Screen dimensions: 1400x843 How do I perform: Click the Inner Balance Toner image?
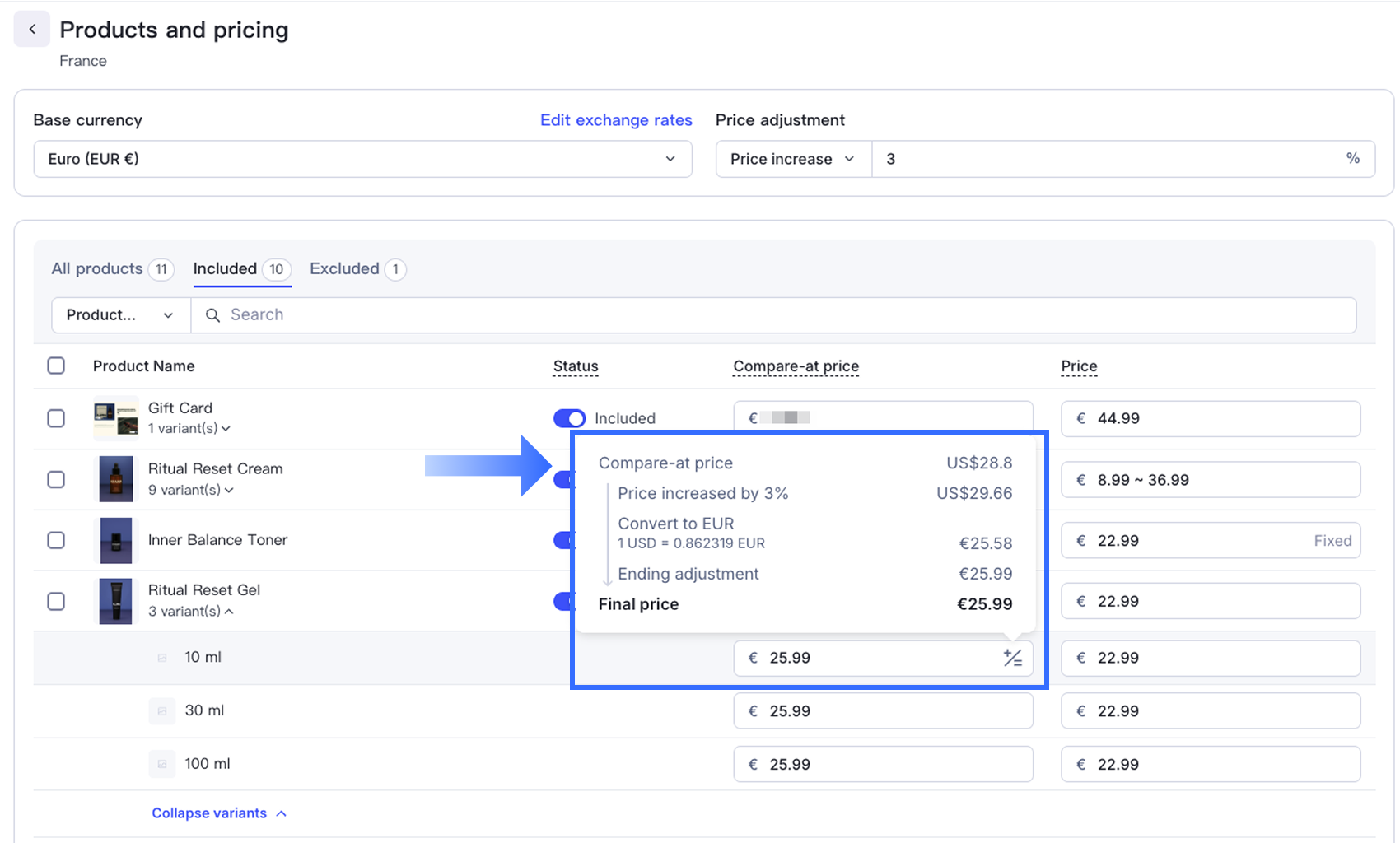tap(116, 540)
